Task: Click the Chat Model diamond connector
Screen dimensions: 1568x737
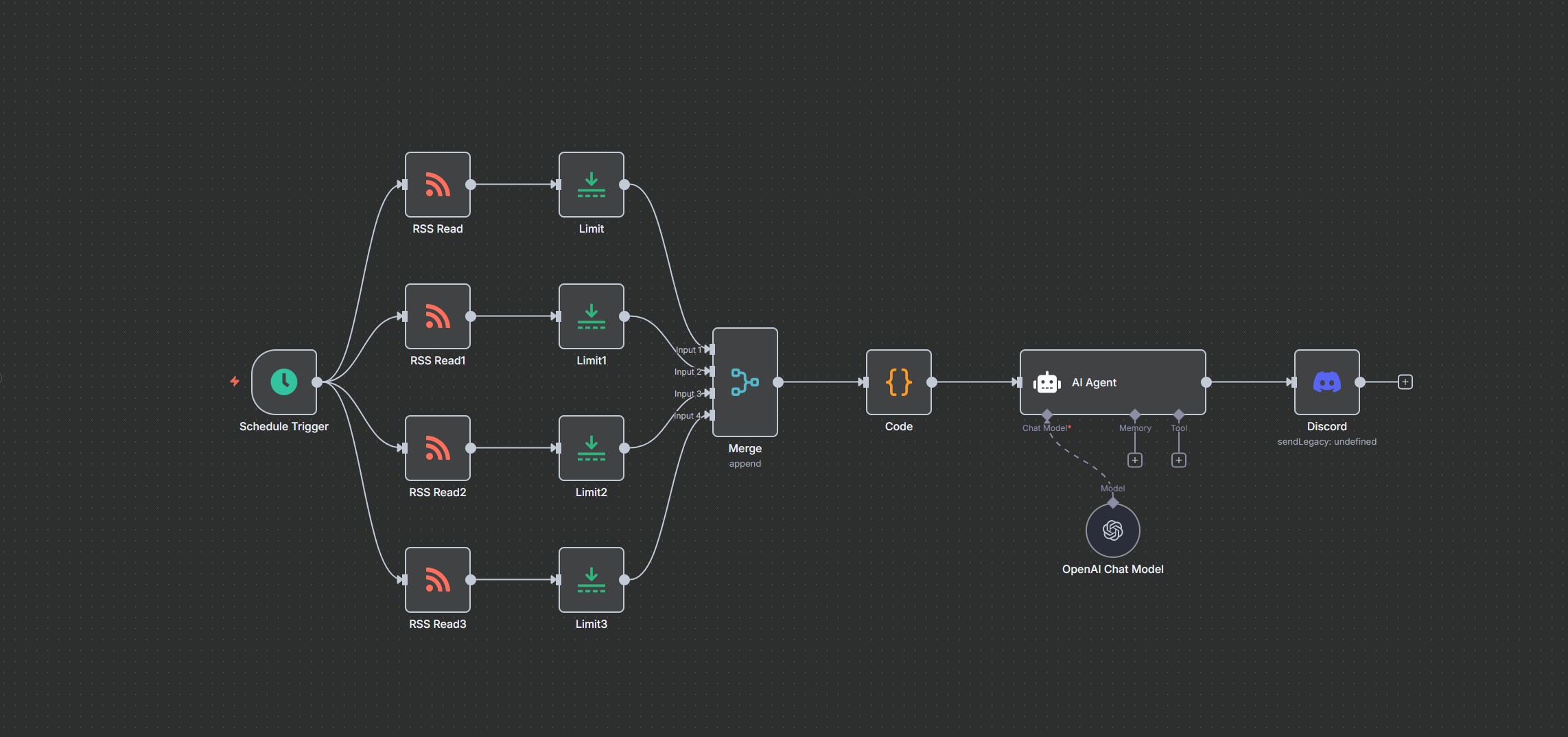Action: [1047, 414]
